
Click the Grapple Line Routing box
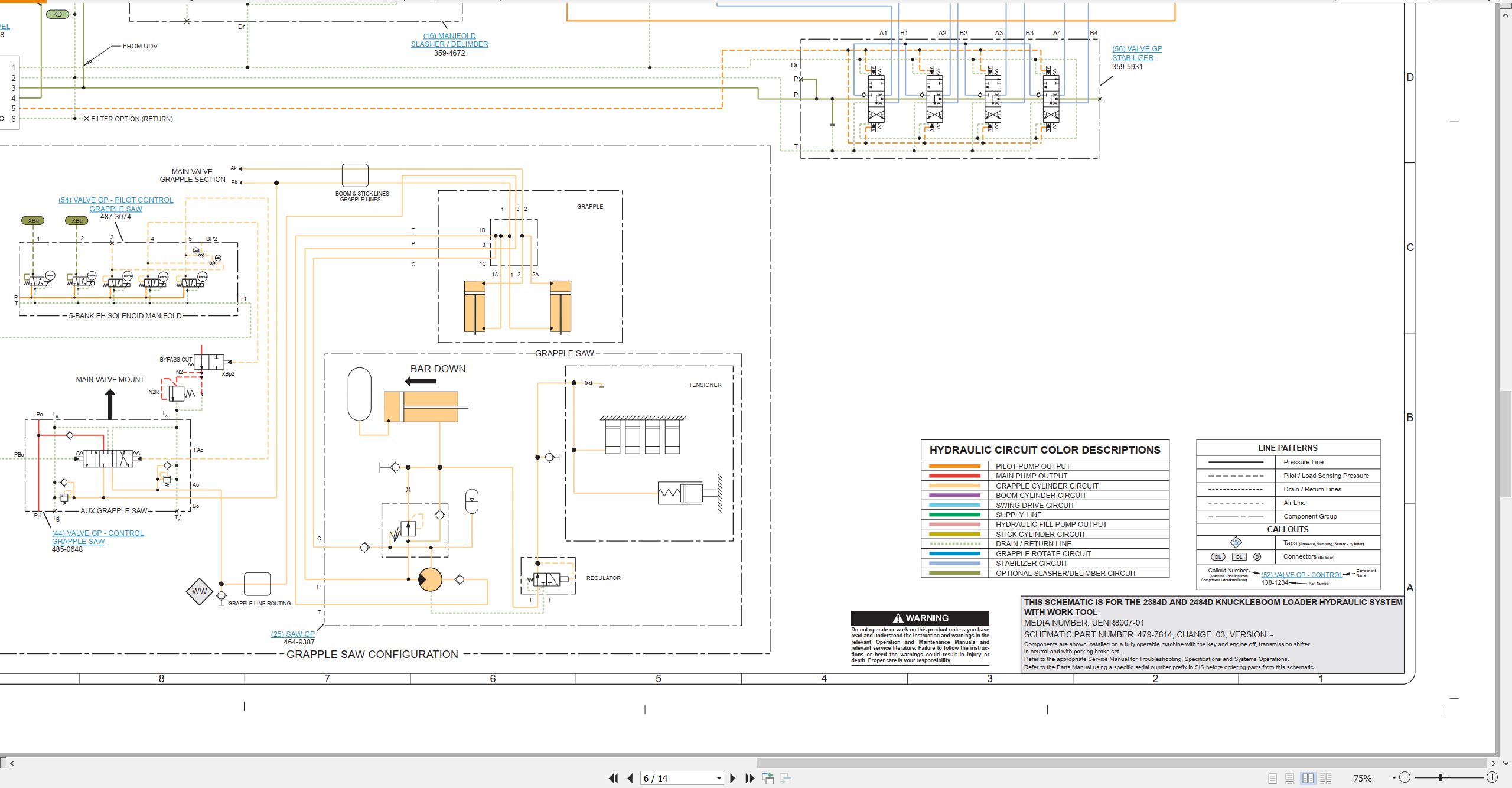(257, 584)
